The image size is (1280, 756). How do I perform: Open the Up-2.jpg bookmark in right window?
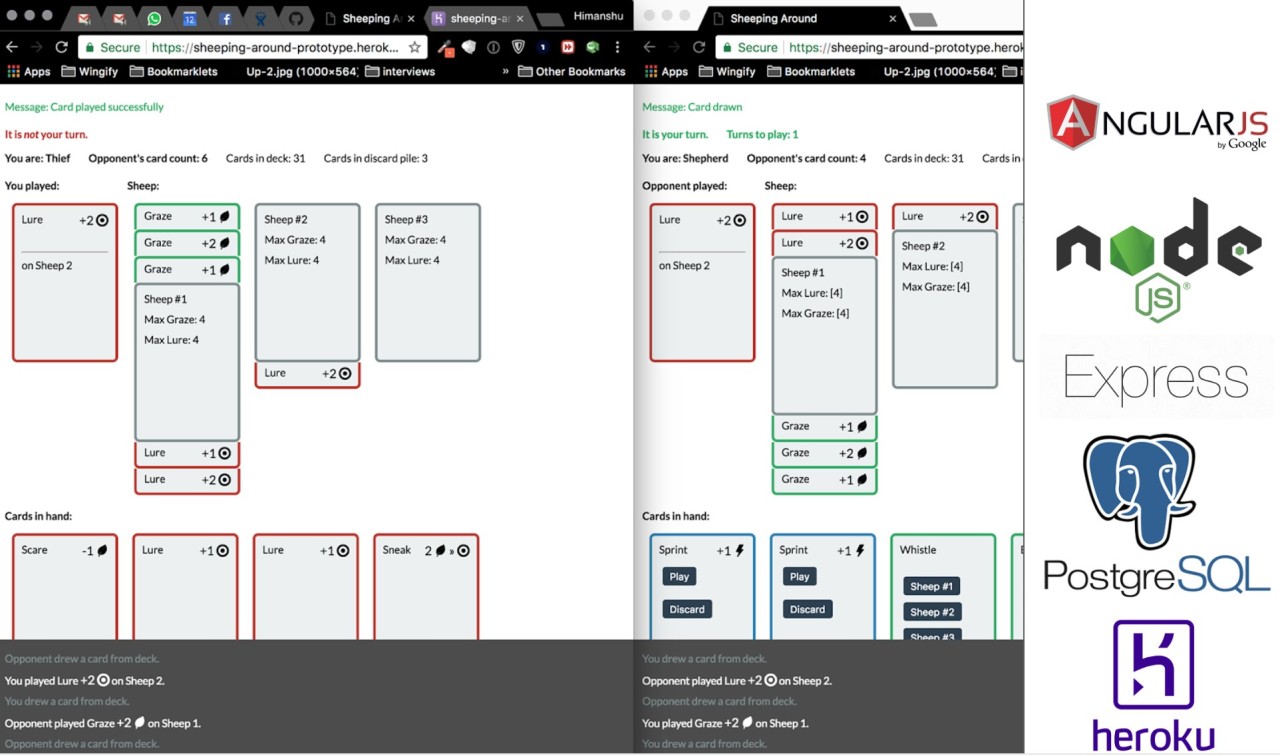click(x=939, y=72)
